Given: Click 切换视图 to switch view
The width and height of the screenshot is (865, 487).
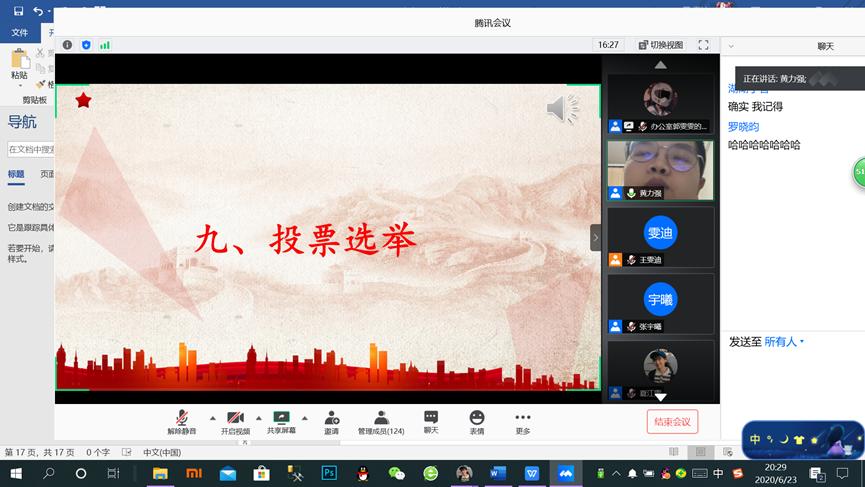Looking at the screenshot, I should [661, 45].
